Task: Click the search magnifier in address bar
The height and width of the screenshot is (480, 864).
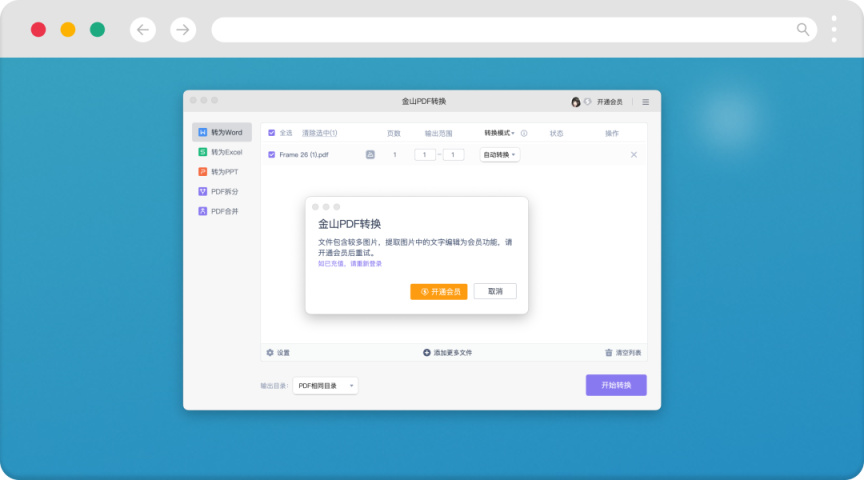Action: (803, 30)
